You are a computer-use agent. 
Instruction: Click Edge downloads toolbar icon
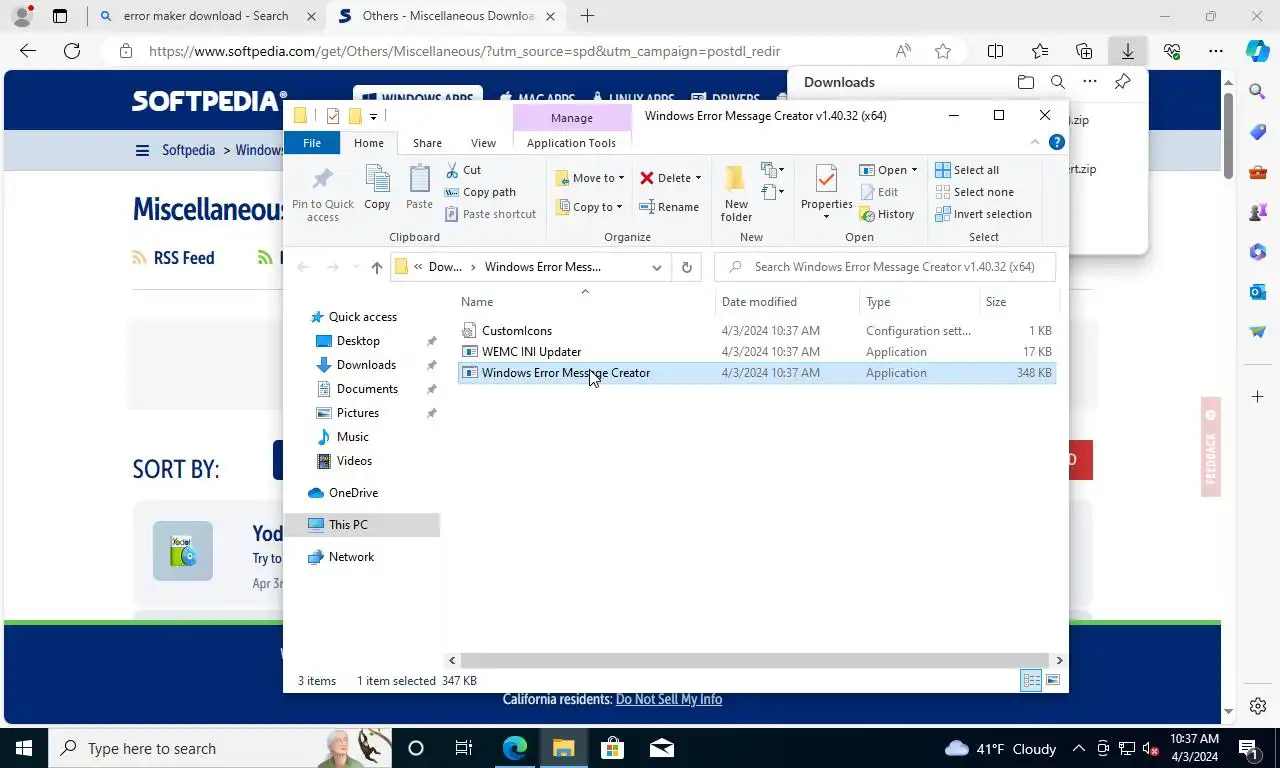tap(1127, 51)
